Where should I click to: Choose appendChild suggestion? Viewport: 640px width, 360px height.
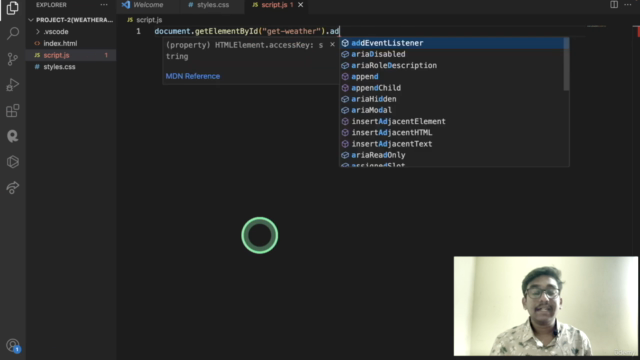452,88
